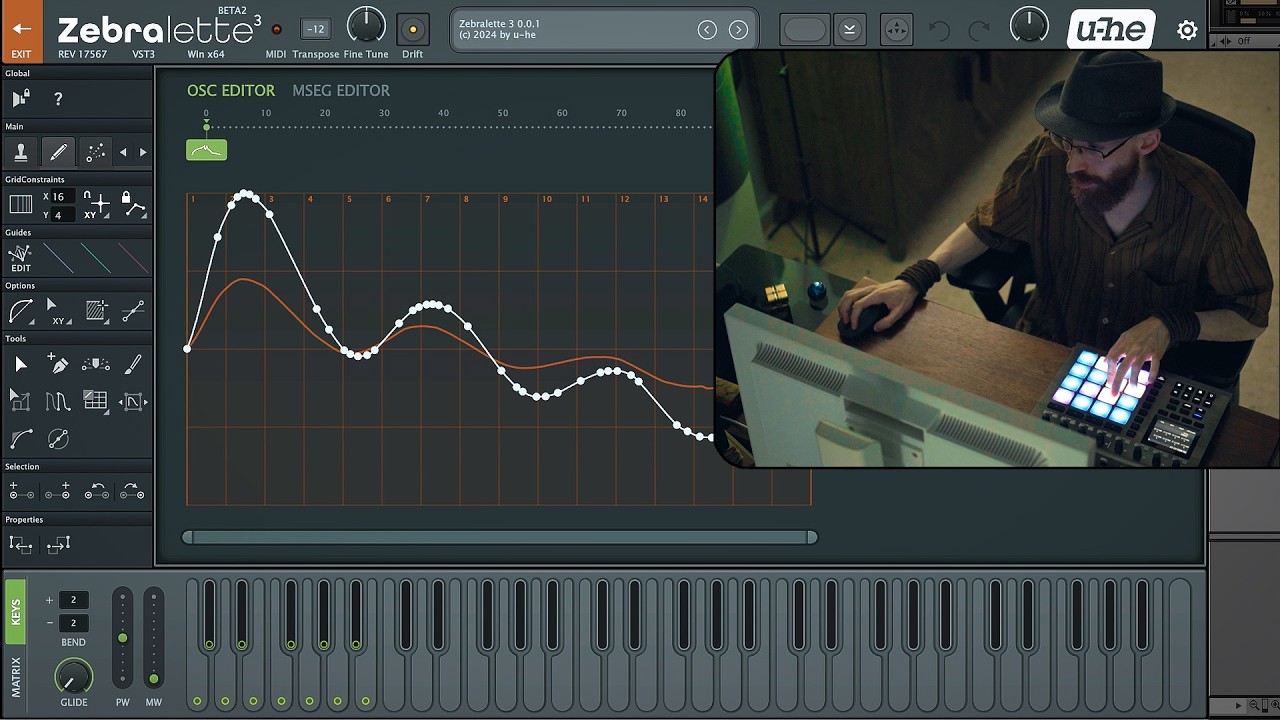Select the MATRIX side tab
The width and height of the screenshot is (1280, 720).
click(x=15, y=677)
